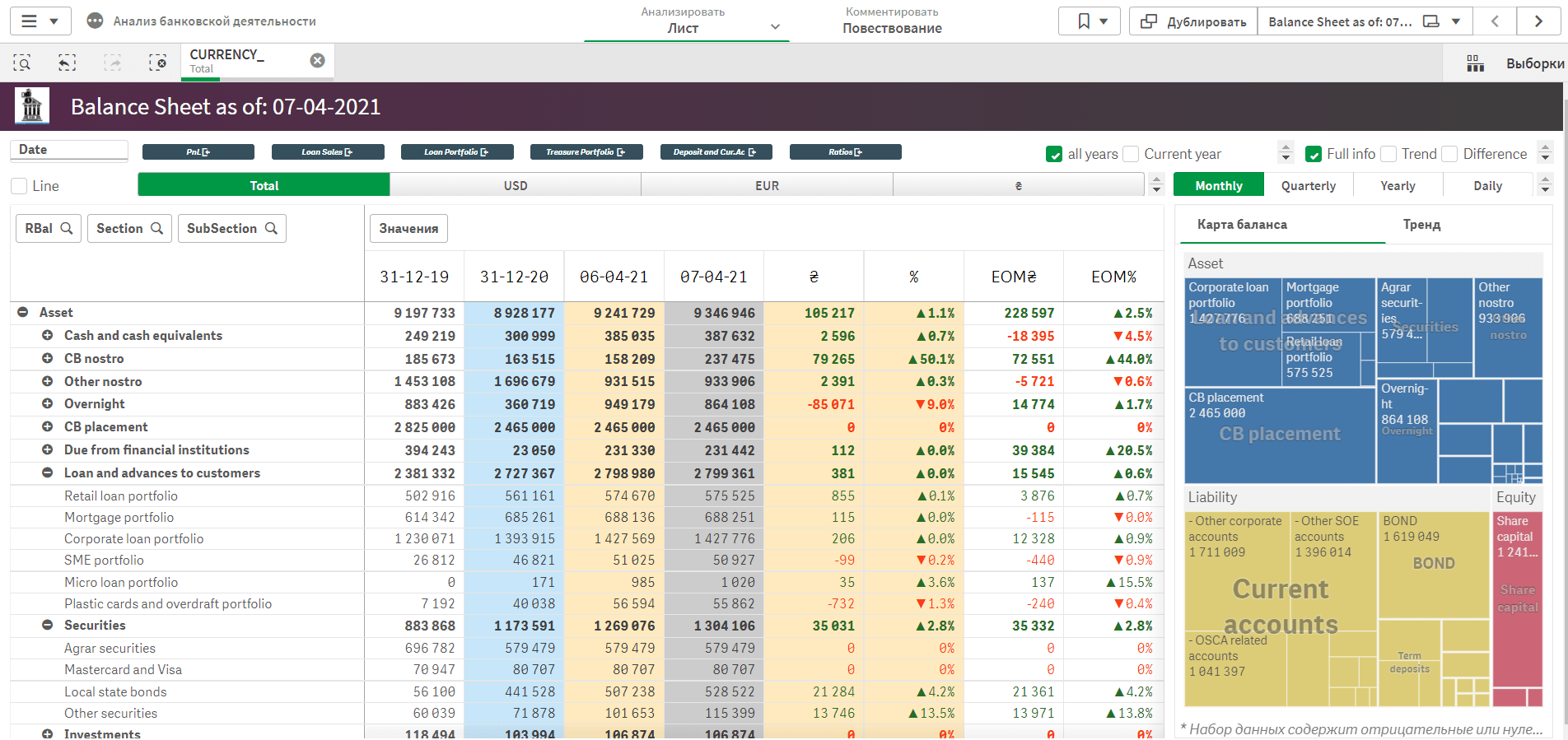Viewport: 1568px width, 740px height.
Task: Open the selections tool grid icon
Action: tap(1475, 63)
